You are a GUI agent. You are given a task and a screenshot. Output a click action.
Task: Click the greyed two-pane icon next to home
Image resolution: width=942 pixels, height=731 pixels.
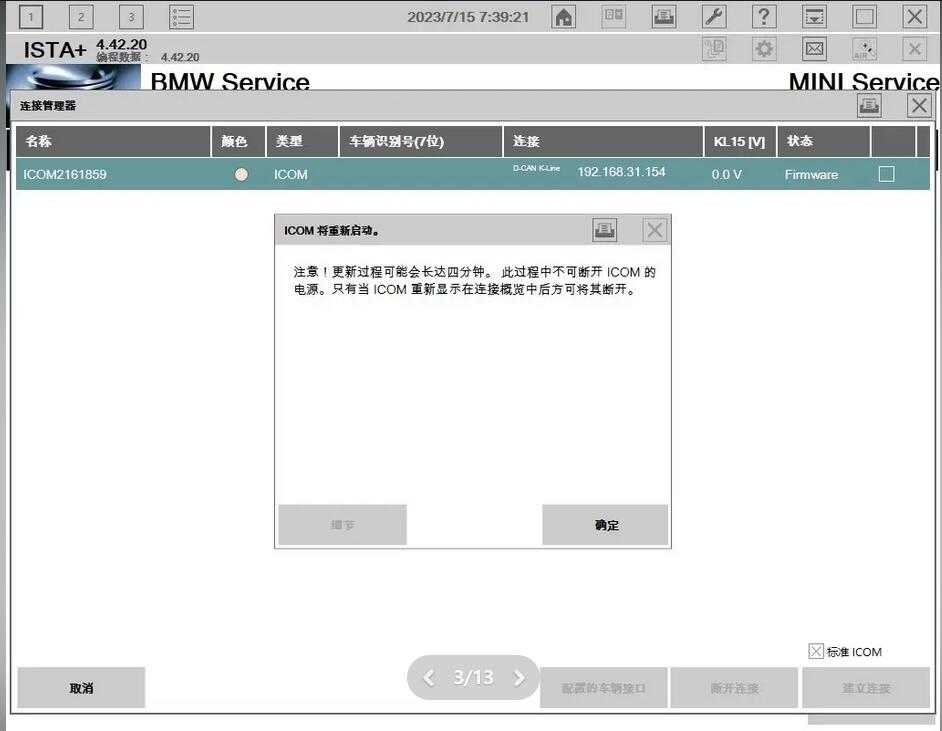[x=613, y=17]
